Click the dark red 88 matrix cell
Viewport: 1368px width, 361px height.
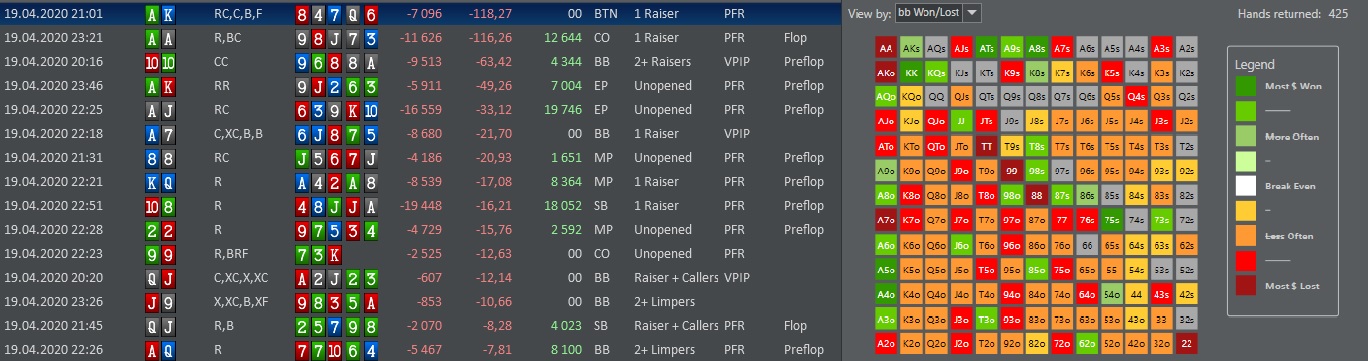tap(1036, 196)
